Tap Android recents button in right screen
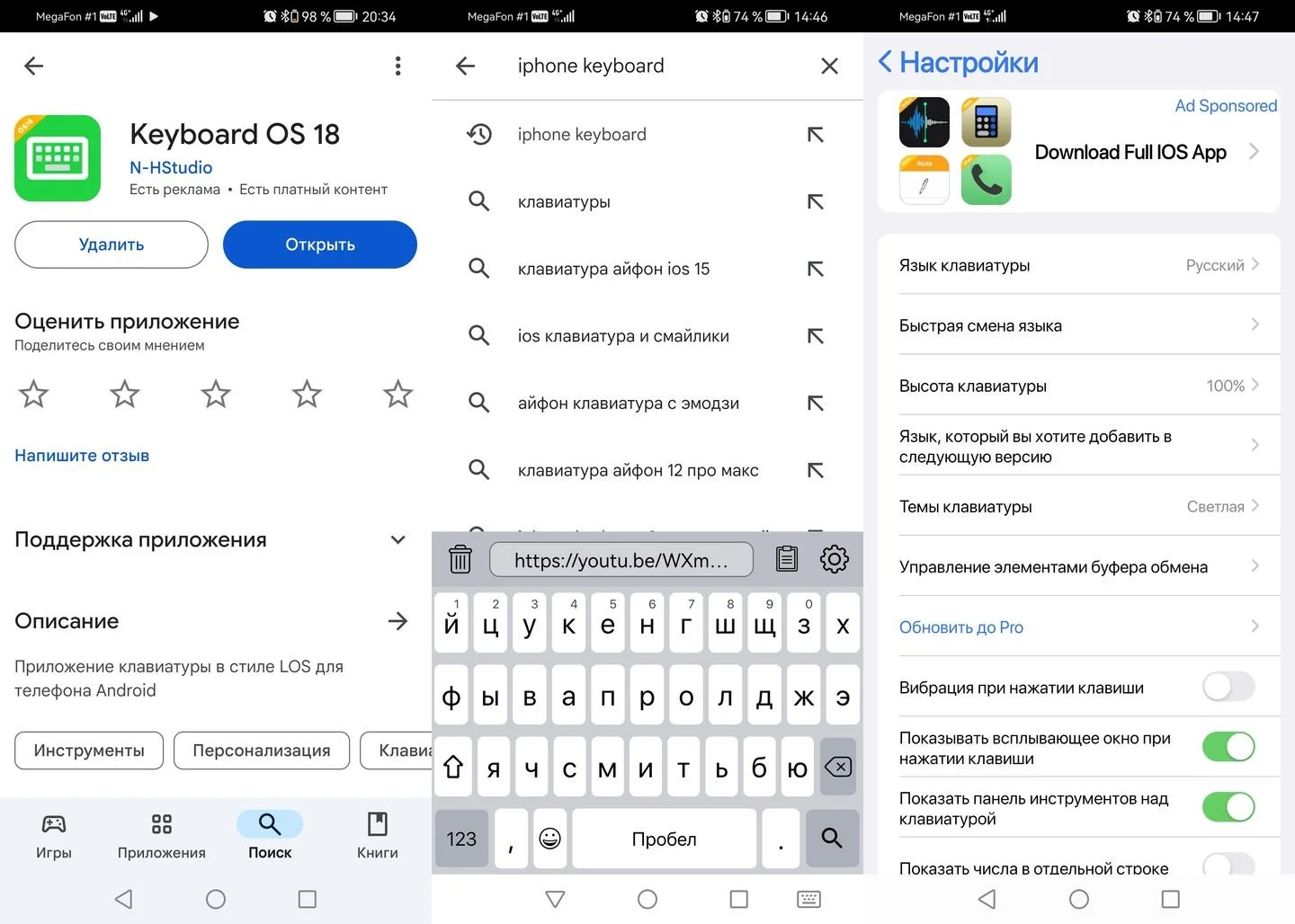Viewport: 1295px width, 924px height. [x=1171, y=899]
